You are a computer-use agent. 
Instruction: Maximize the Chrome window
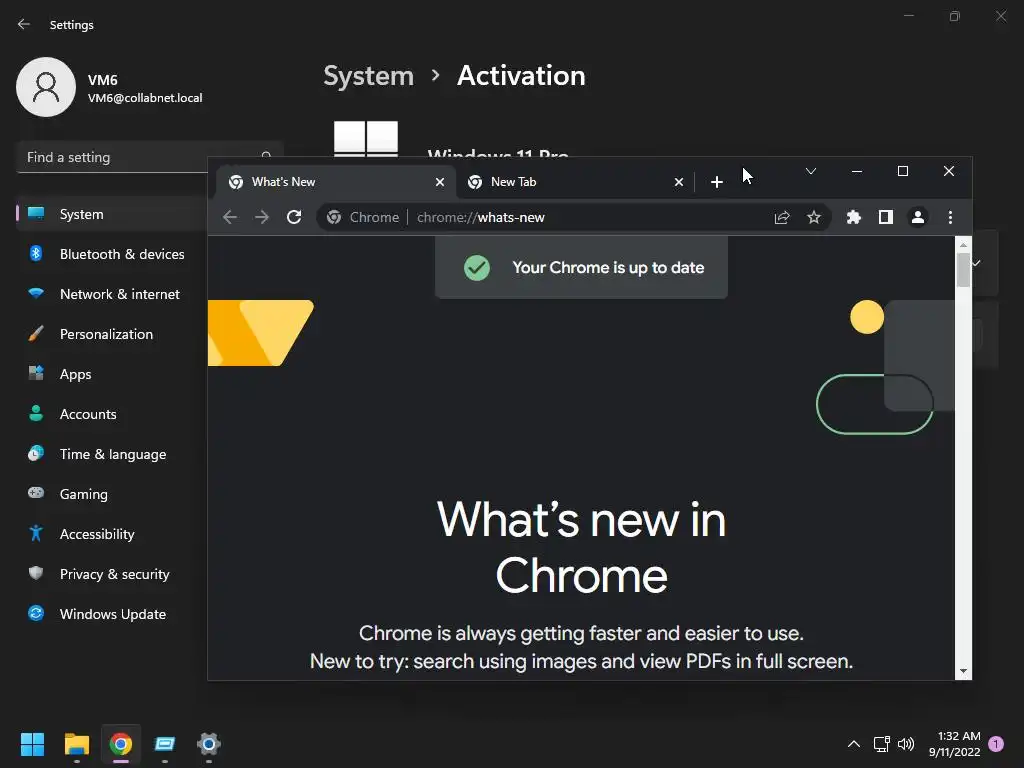point(903,171)
